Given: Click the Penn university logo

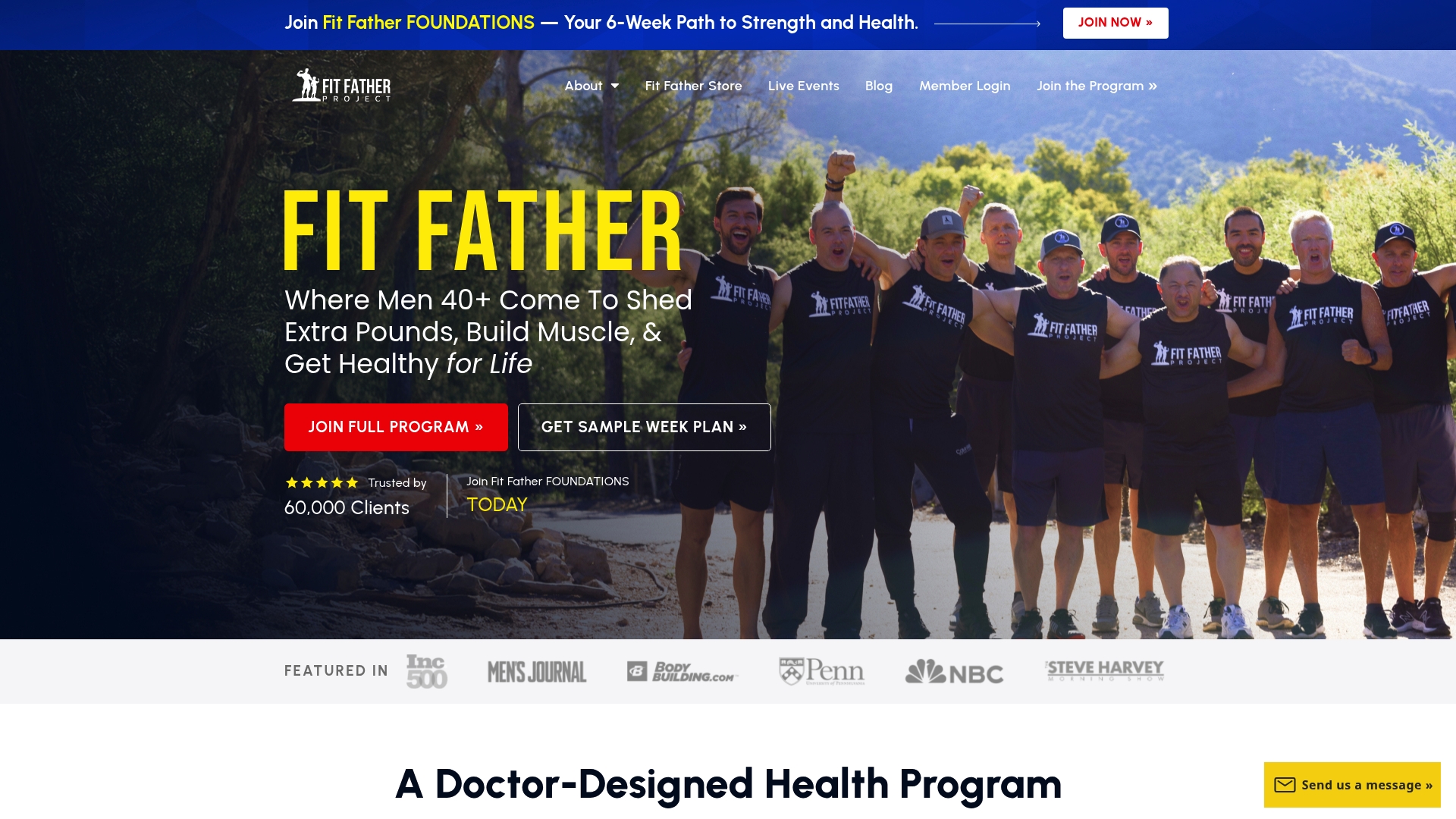Looking at the screenshot, I should [822, 671].
